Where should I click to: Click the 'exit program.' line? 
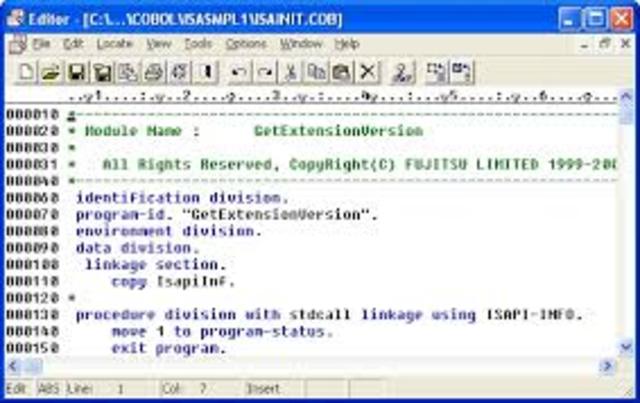click(x=169, y=348)
